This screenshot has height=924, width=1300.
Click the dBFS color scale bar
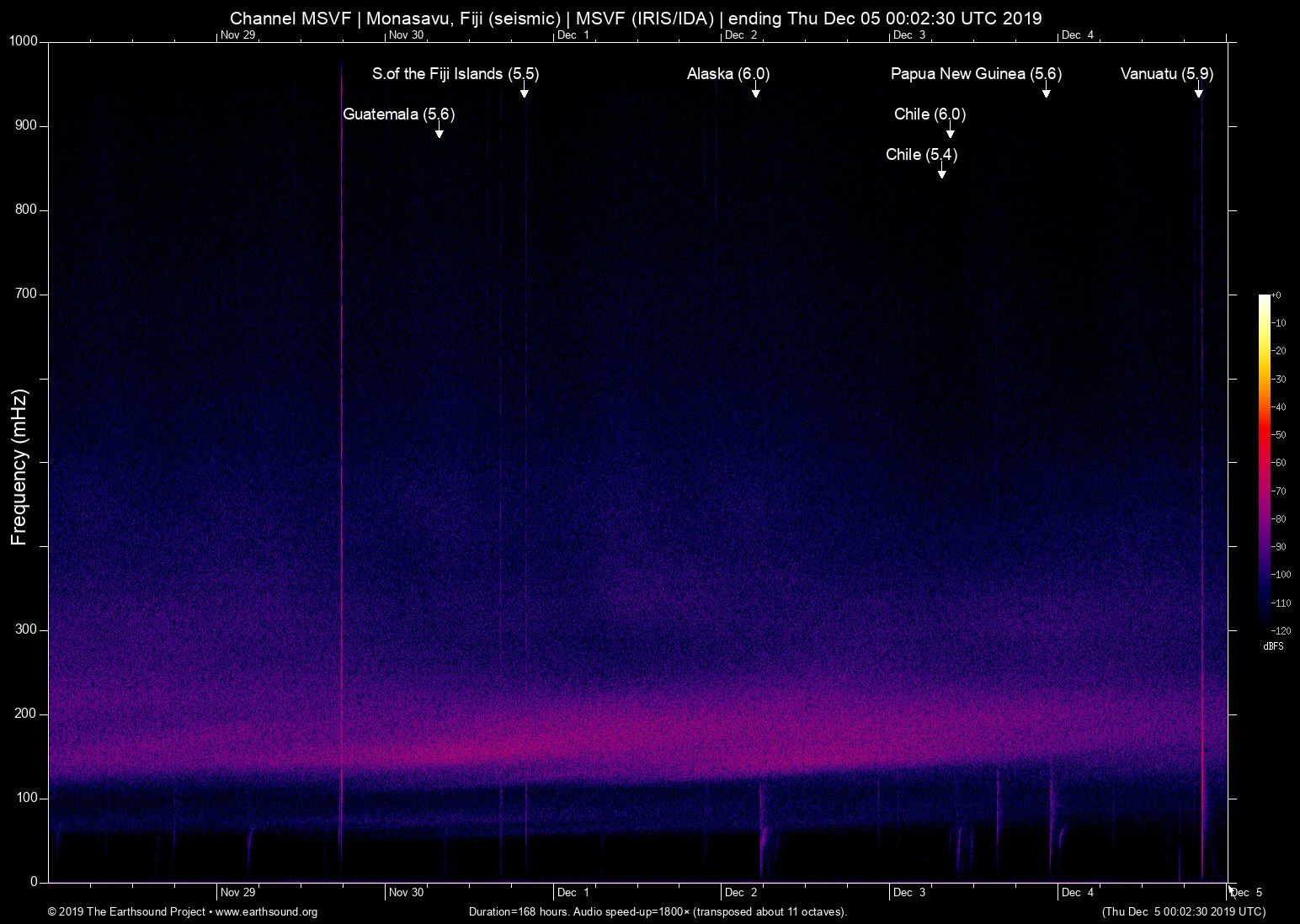click(x=1264, y=461)
